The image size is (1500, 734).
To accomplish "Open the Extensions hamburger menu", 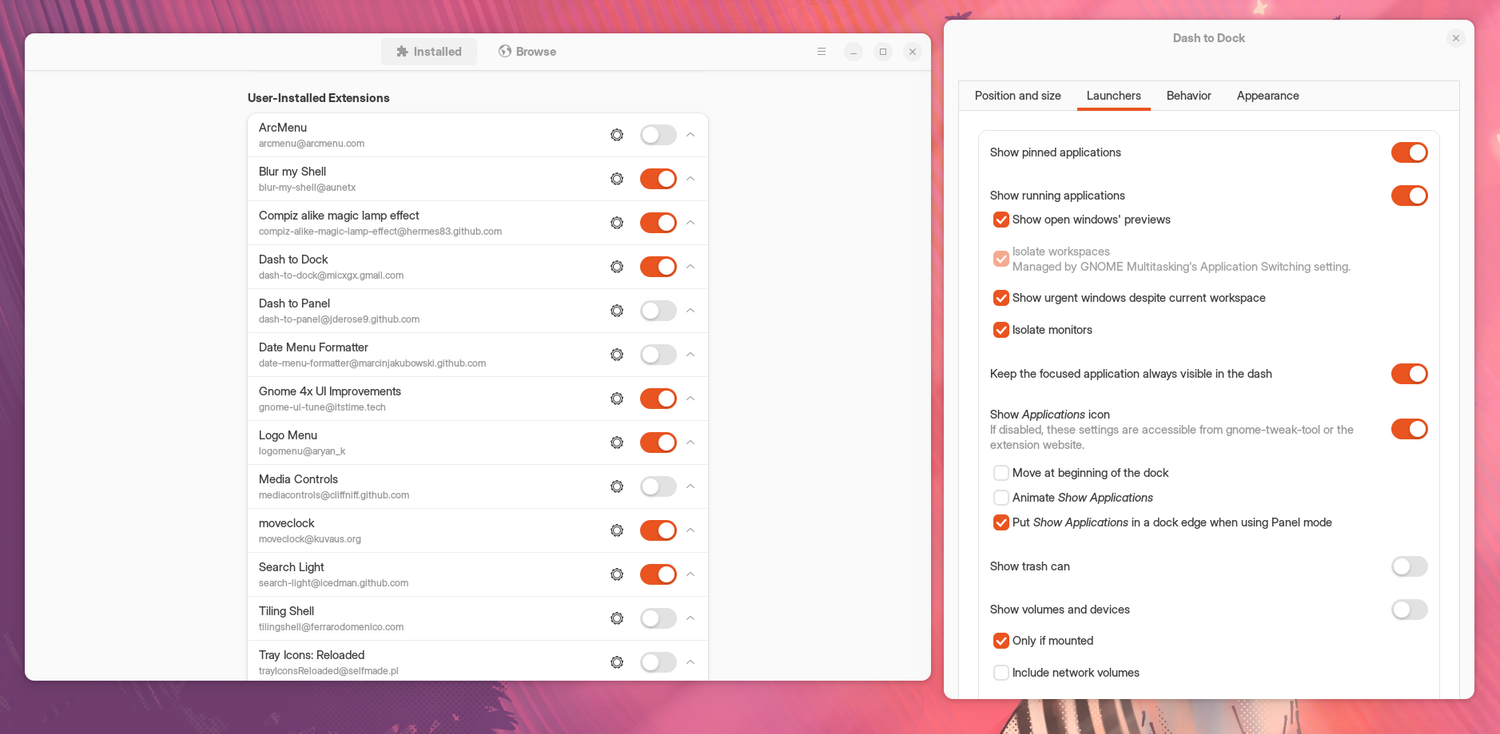I will [x=821, y=52].
